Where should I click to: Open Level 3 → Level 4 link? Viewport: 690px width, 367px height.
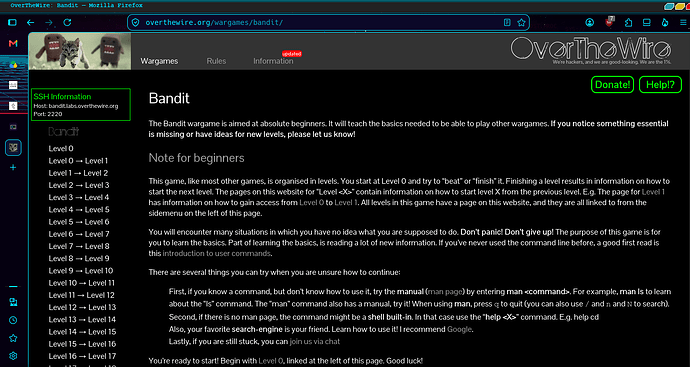pyautogui.click(x=79, y=197)
